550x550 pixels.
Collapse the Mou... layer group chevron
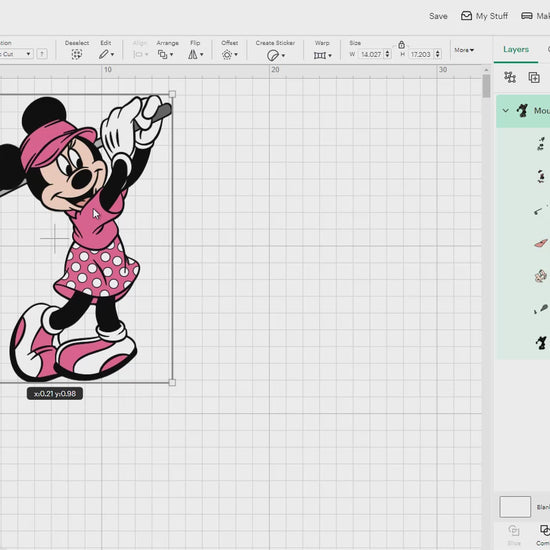pos(505,111)
